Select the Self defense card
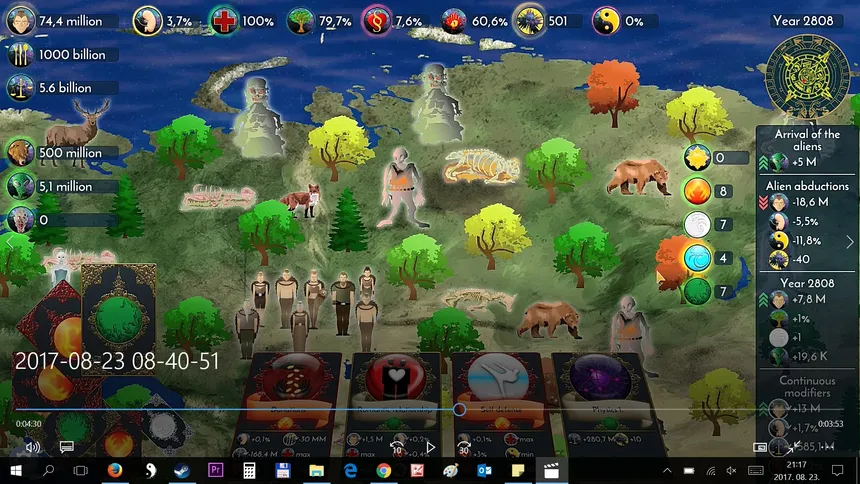This screenshot has height=484, width=860. 499,404
